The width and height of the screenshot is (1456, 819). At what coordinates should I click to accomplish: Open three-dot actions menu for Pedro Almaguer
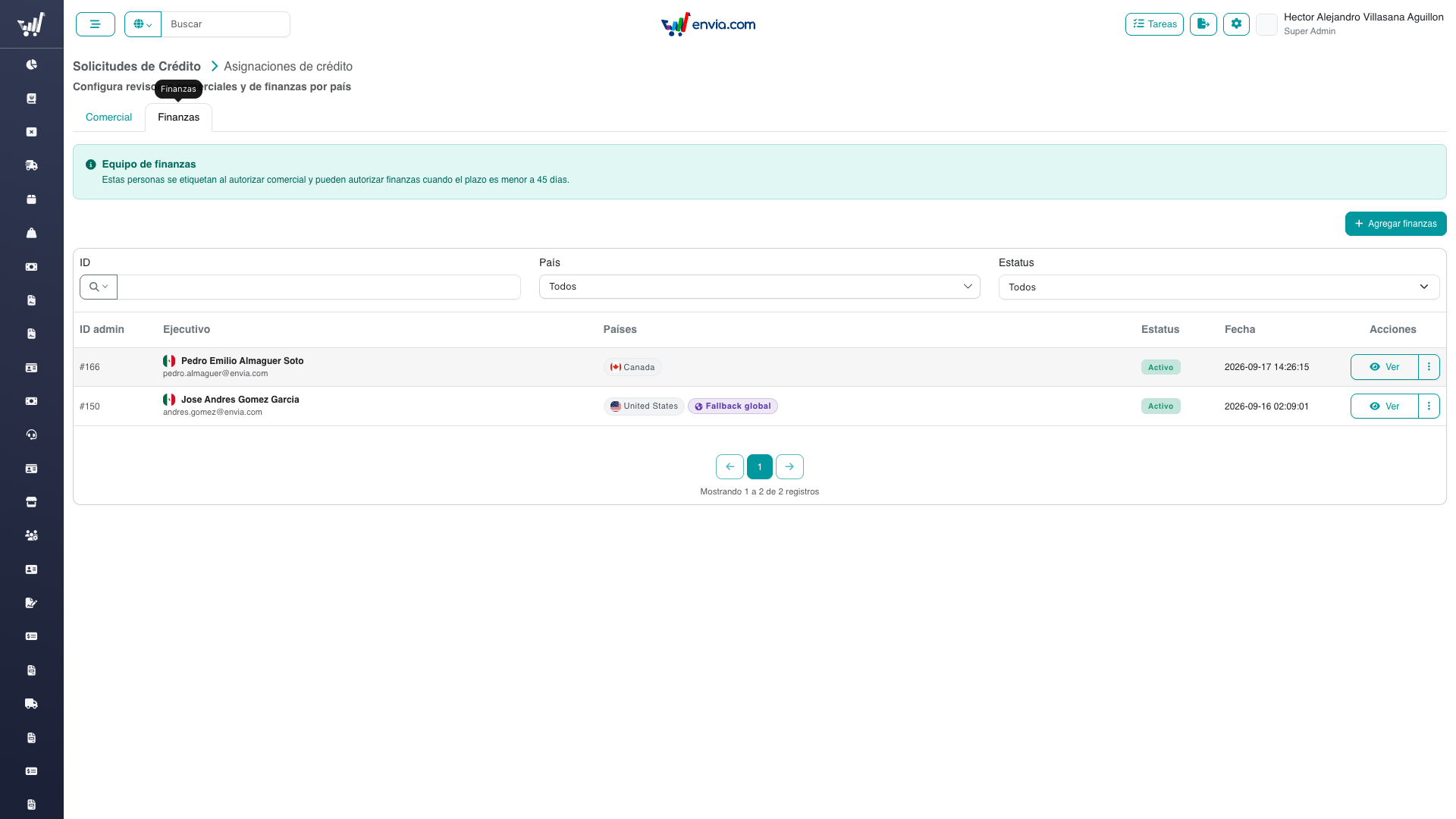pos(1429,367)
